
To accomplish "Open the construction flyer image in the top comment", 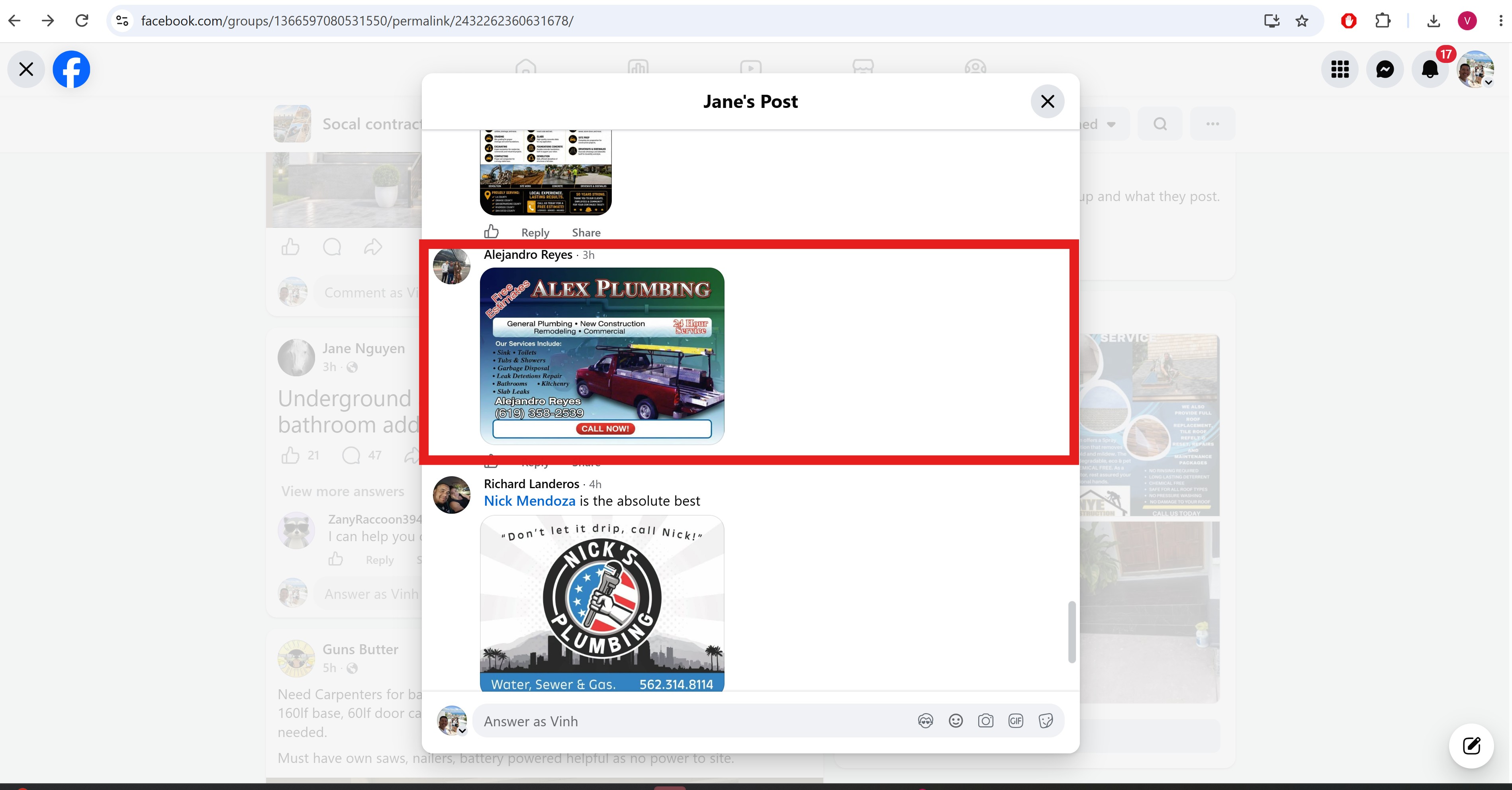I will click(x=546, y=172).
